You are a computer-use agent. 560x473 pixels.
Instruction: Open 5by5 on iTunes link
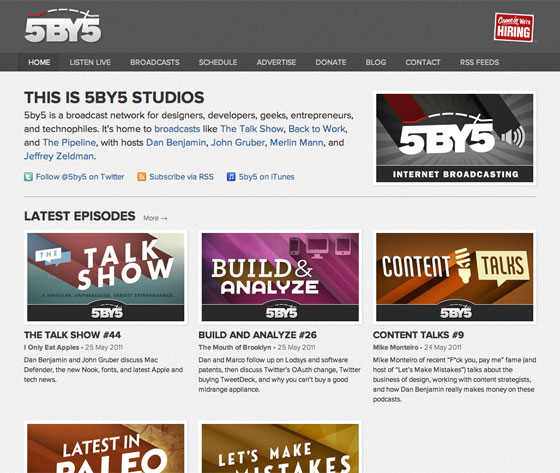coord(266,176)
